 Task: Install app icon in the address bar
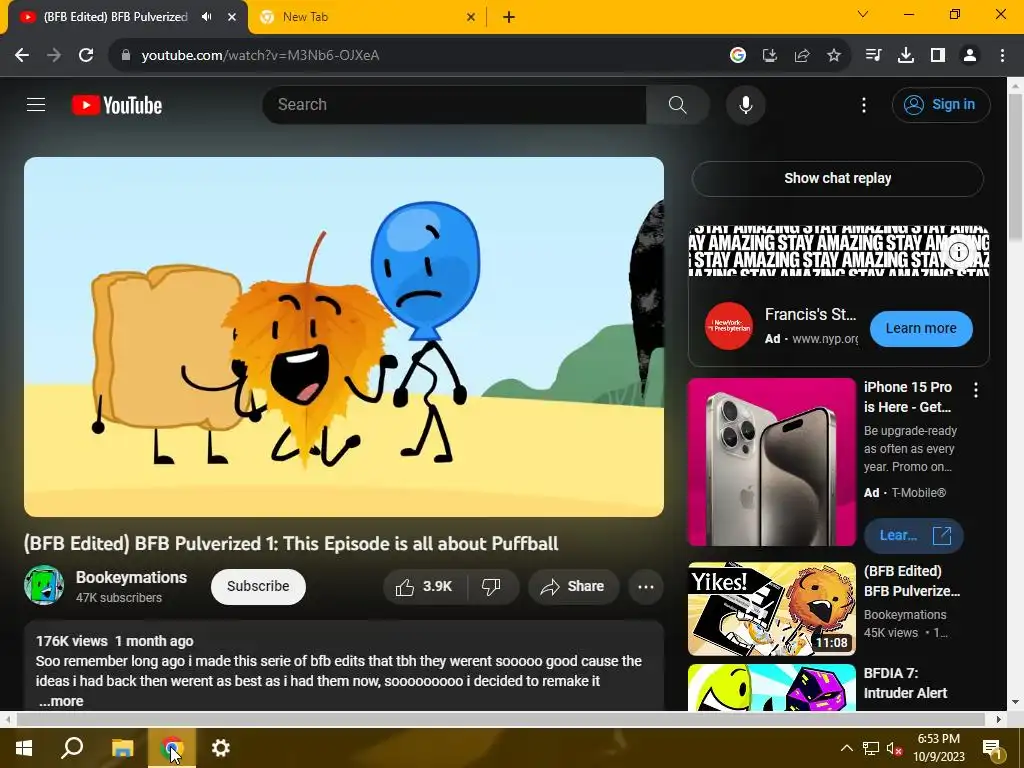pyautogui.click(x=770, y=55)
